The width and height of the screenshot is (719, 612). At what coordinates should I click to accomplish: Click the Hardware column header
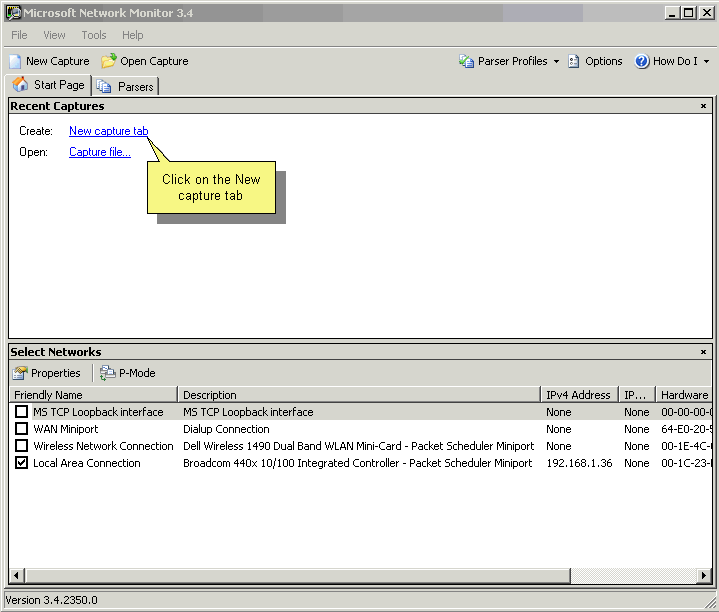tap(684, 395)
